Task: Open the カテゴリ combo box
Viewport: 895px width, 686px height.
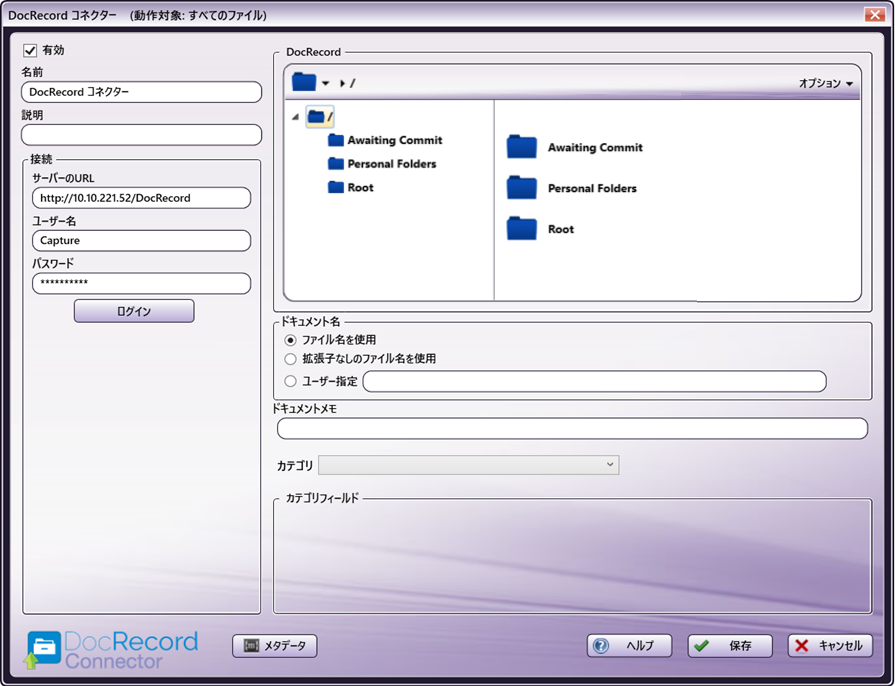Action: [x=469, y=465]
